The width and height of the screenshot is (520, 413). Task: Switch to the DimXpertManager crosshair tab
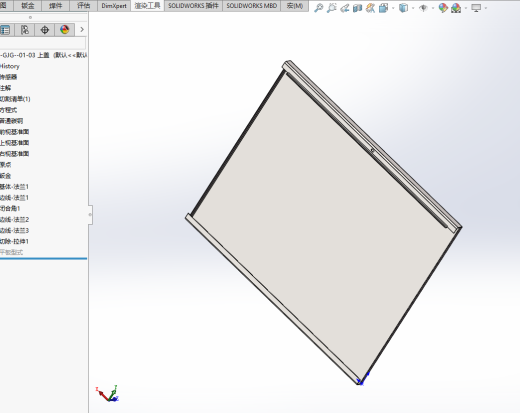(x=45, y=30)
